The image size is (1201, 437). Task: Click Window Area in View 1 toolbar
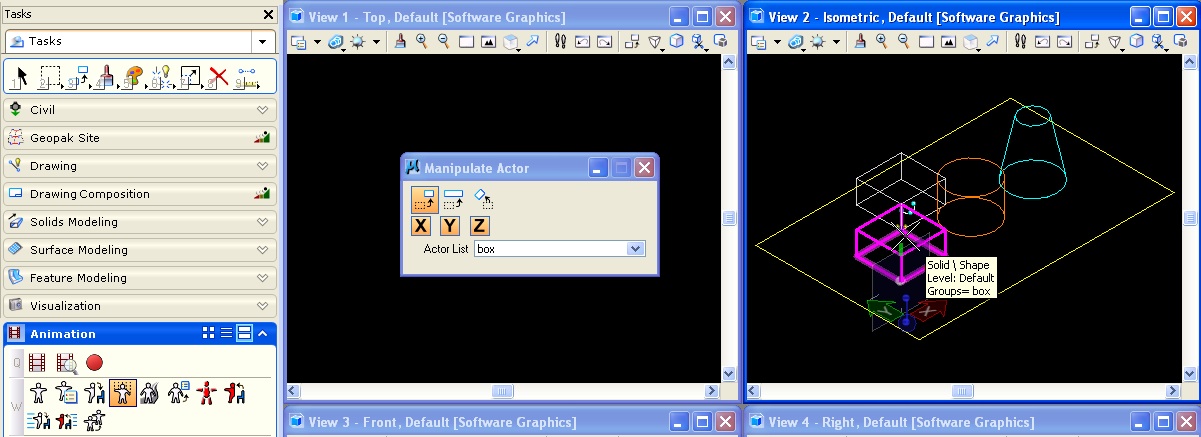pos(466,41)
